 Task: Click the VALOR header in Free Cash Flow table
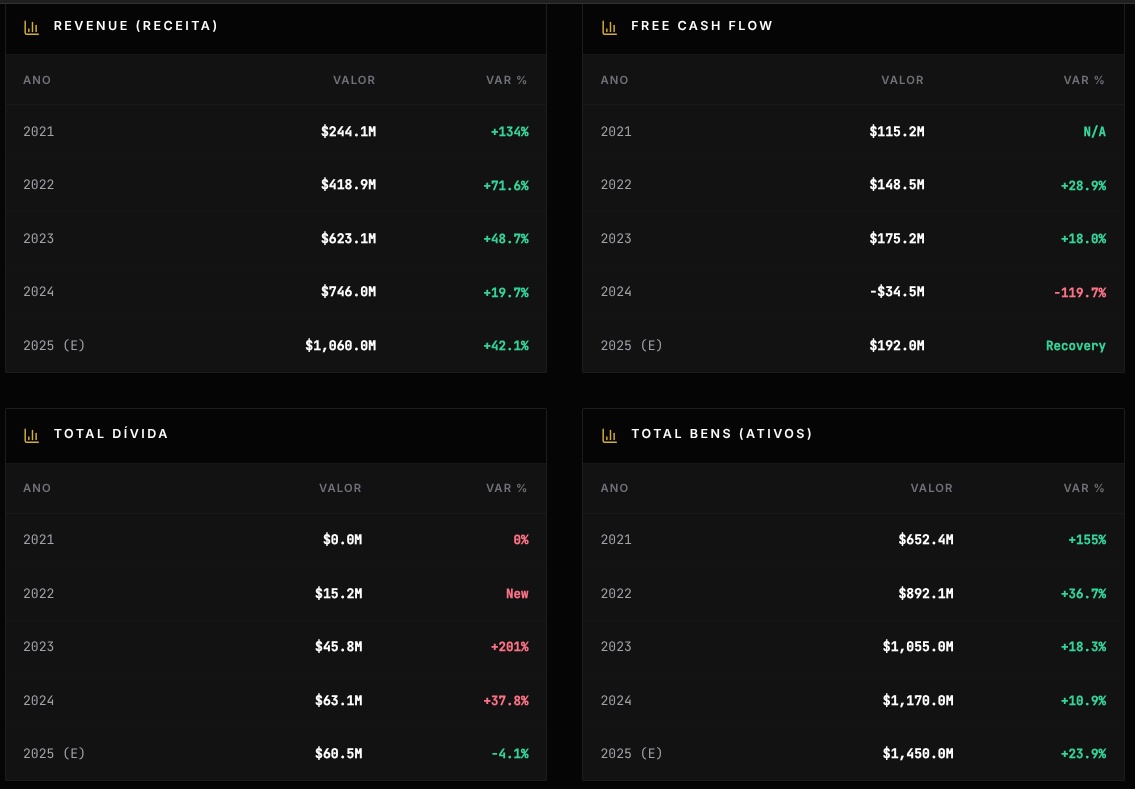tap(902, 80)
